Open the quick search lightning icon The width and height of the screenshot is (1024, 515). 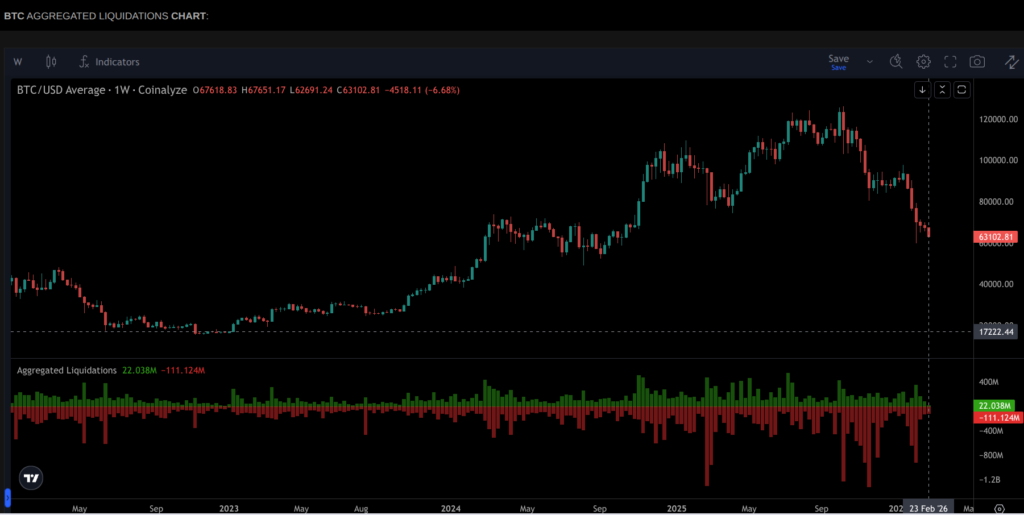pos(897,62)
